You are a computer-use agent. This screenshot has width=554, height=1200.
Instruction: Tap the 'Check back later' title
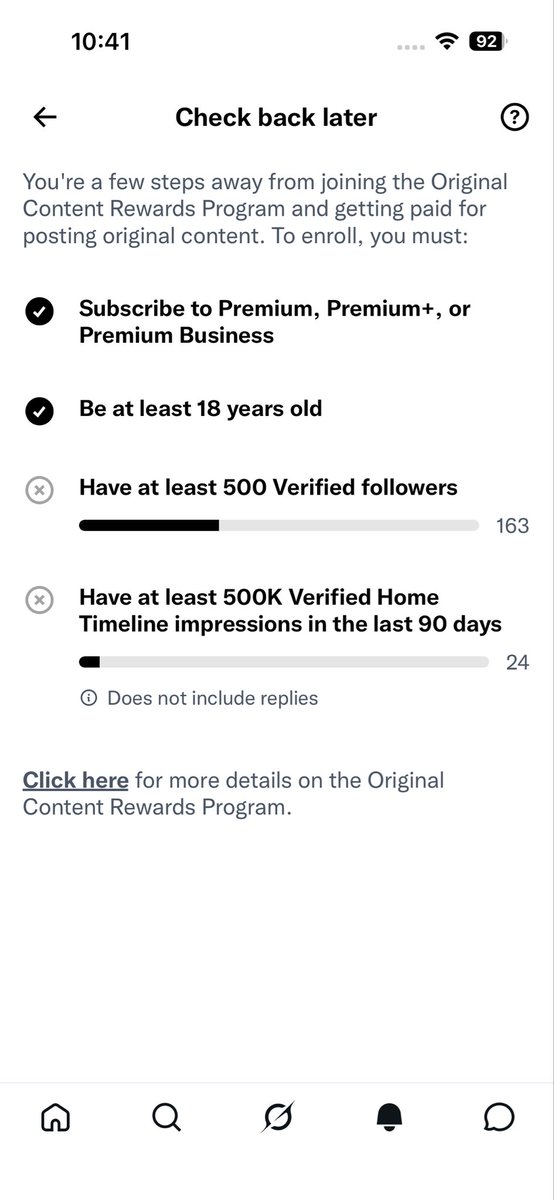pos(276,117)
